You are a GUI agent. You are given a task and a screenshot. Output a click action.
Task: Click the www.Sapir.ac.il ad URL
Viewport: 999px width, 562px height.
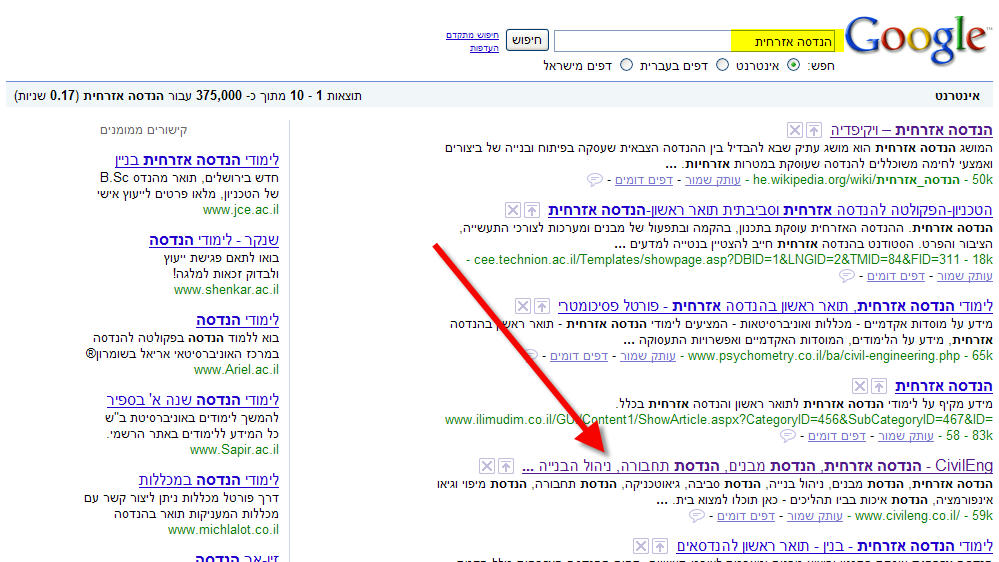(x=234, y=450)
